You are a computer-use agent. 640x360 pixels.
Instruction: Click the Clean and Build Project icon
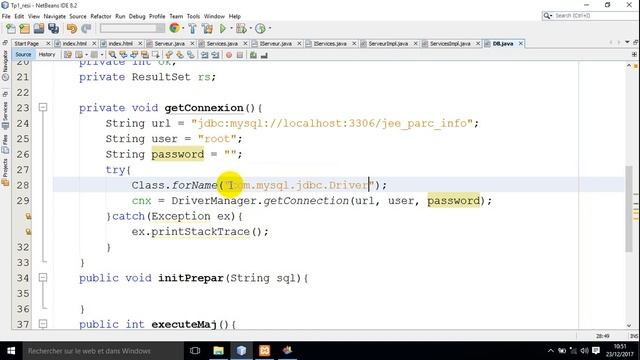(207, 29)
